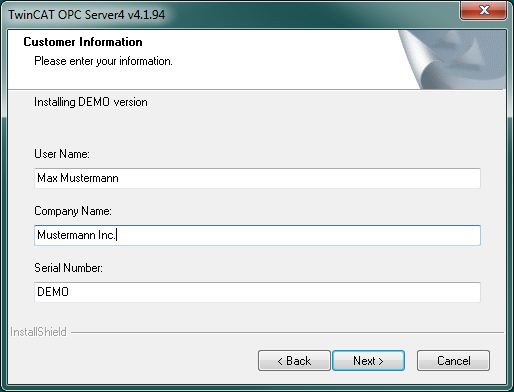
Task: Click into the Serial Number field
Action: click(x=257, y=292)
